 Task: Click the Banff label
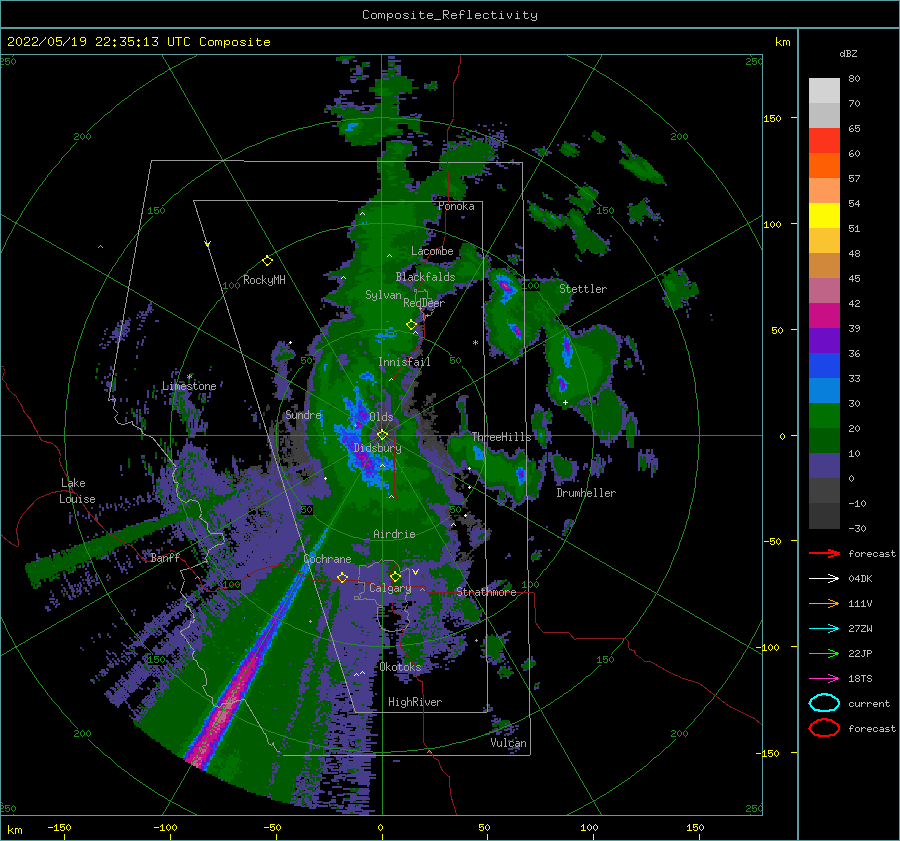pos(165,558)
